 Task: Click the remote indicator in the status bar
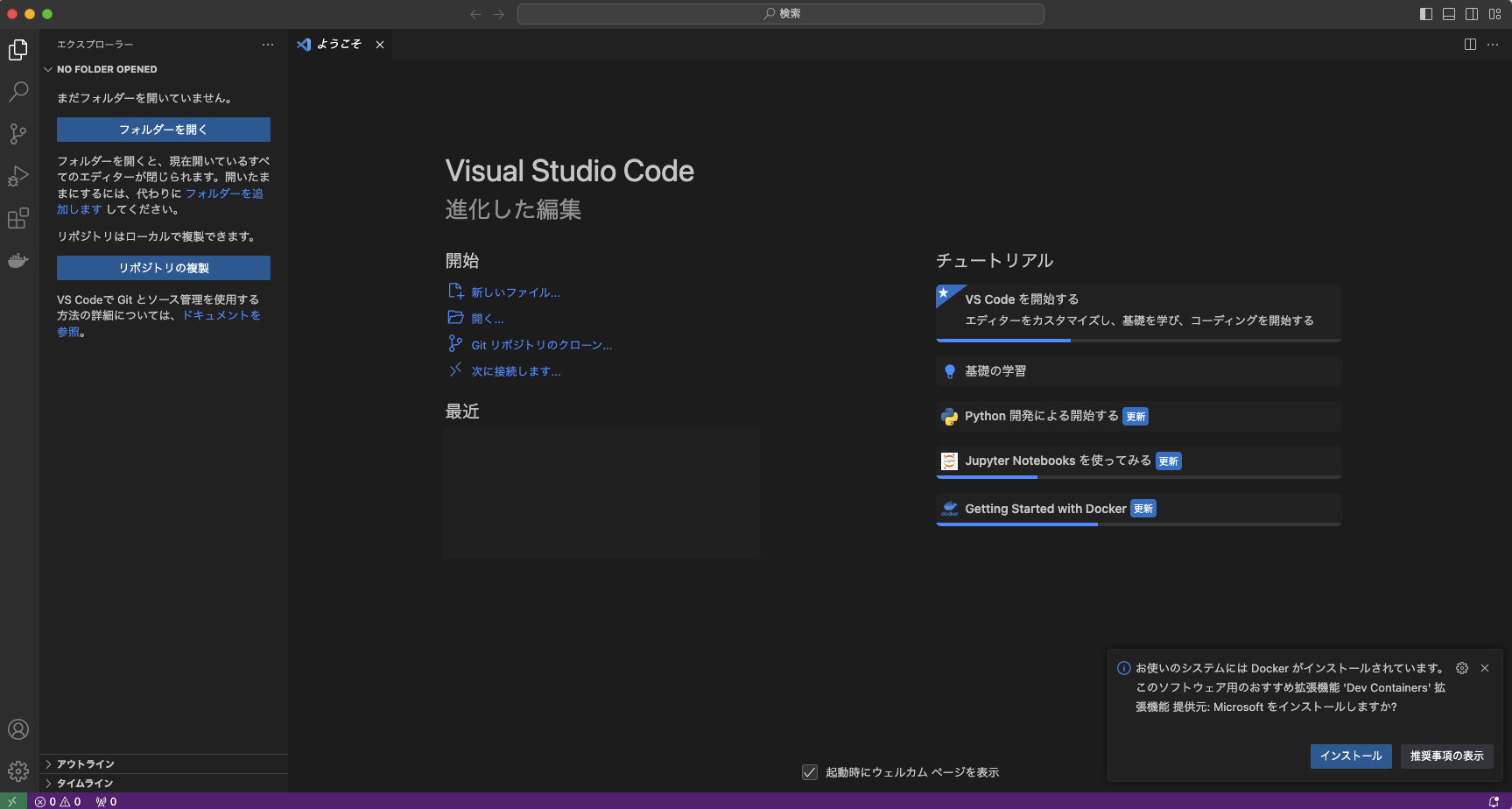(13, 801)
